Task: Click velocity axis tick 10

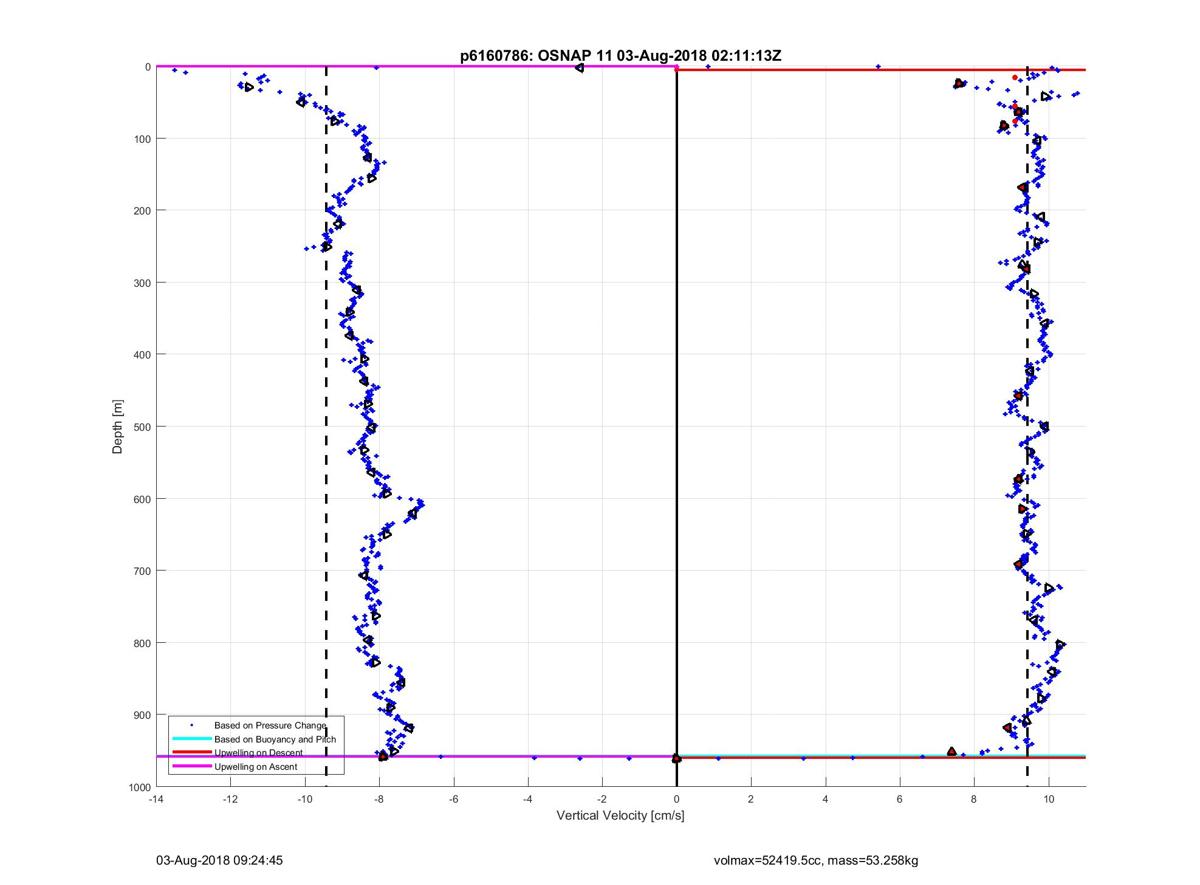Action: (1048, 799)
